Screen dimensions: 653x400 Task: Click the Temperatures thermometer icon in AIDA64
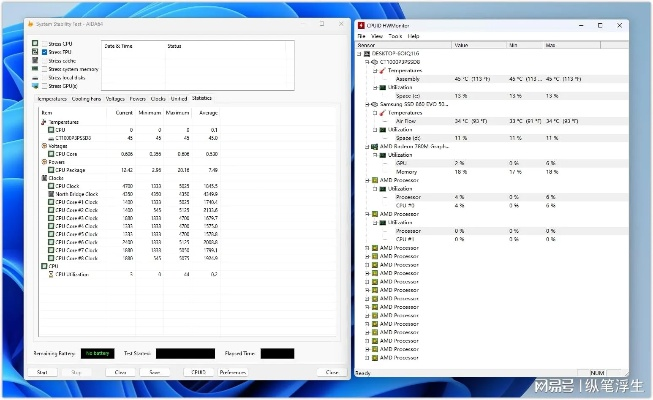point(43,121)
